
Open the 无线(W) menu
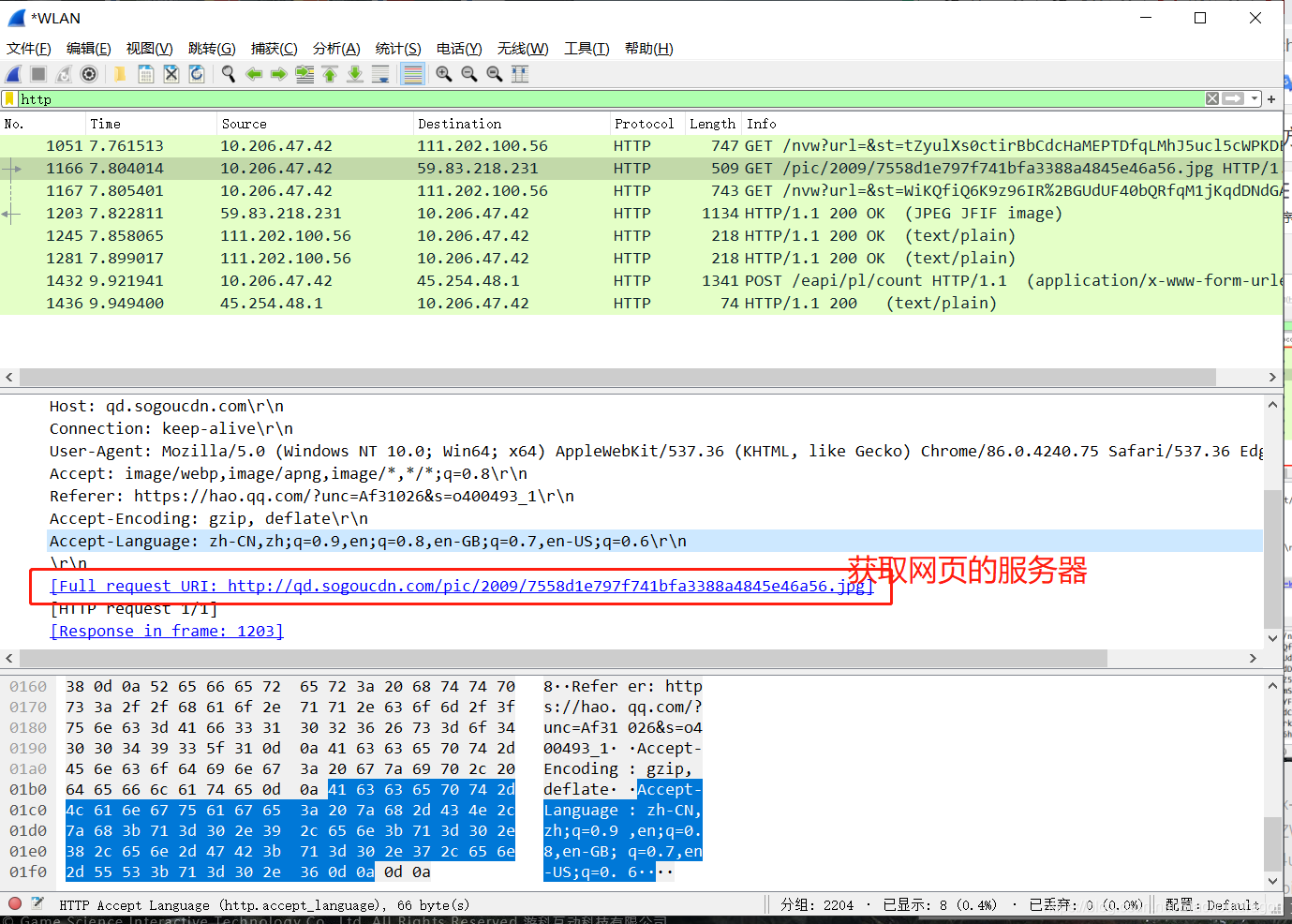[523, 49]
